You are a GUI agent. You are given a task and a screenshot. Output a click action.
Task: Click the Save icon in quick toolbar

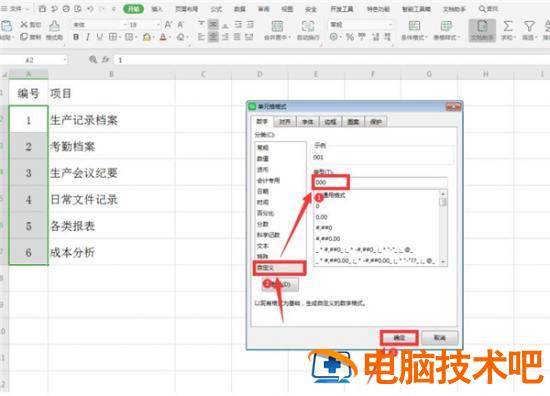coord(42,9)
